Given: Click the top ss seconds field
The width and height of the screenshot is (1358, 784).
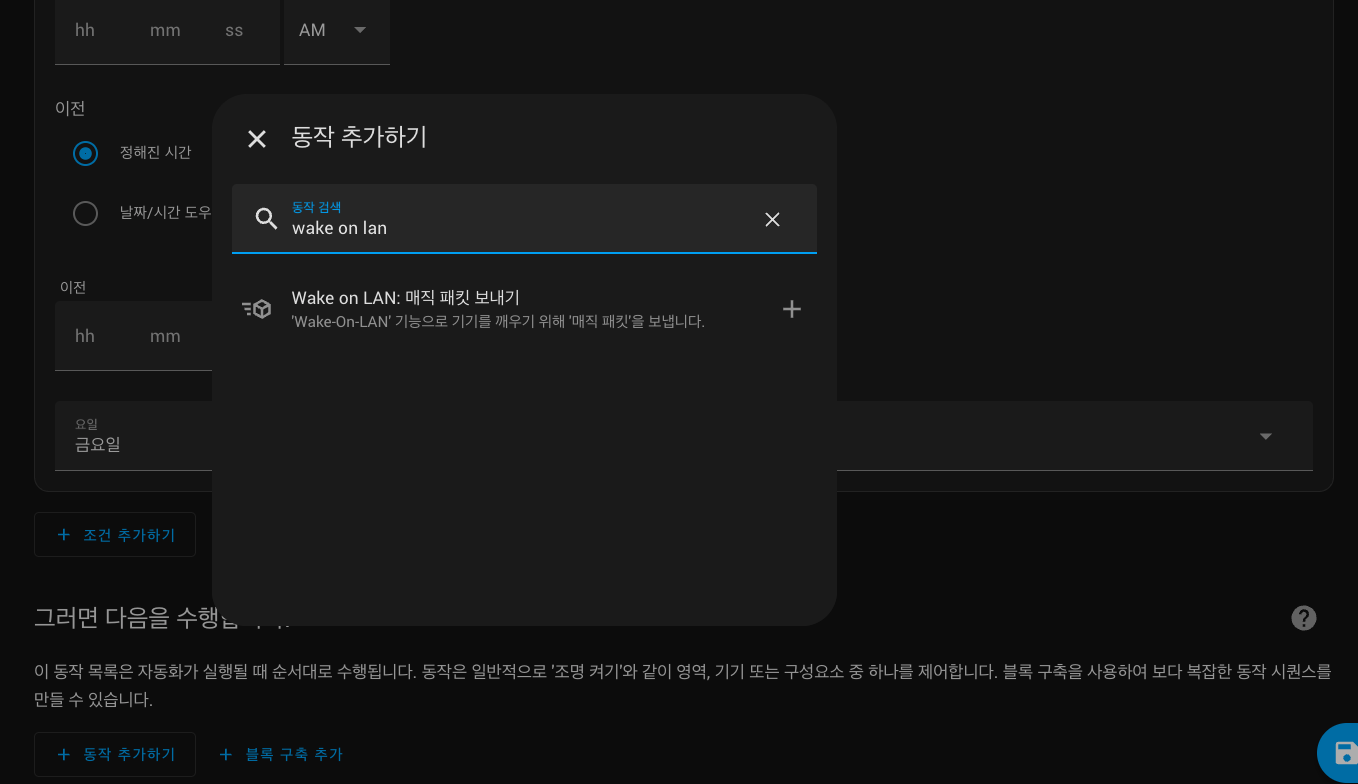Looking at the screenshot, I should pyautogui.click(x=234, y=31).
